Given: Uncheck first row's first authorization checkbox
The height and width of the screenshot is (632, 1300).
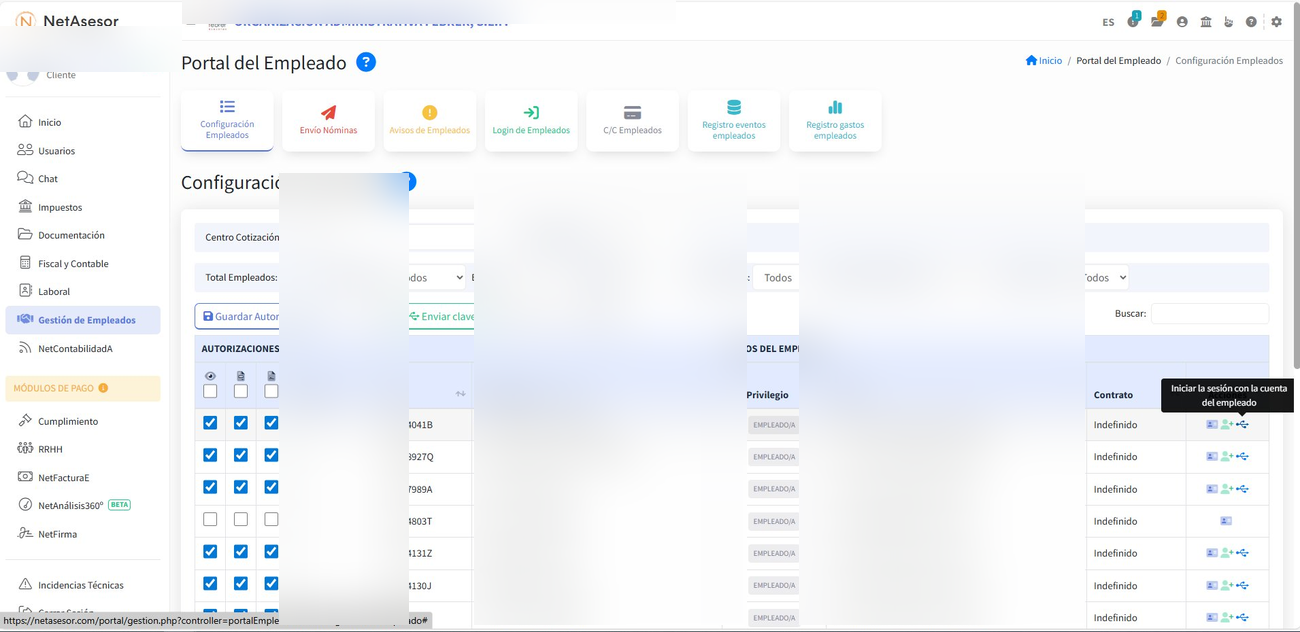Looking at the screenshot, I should point(210,423).
